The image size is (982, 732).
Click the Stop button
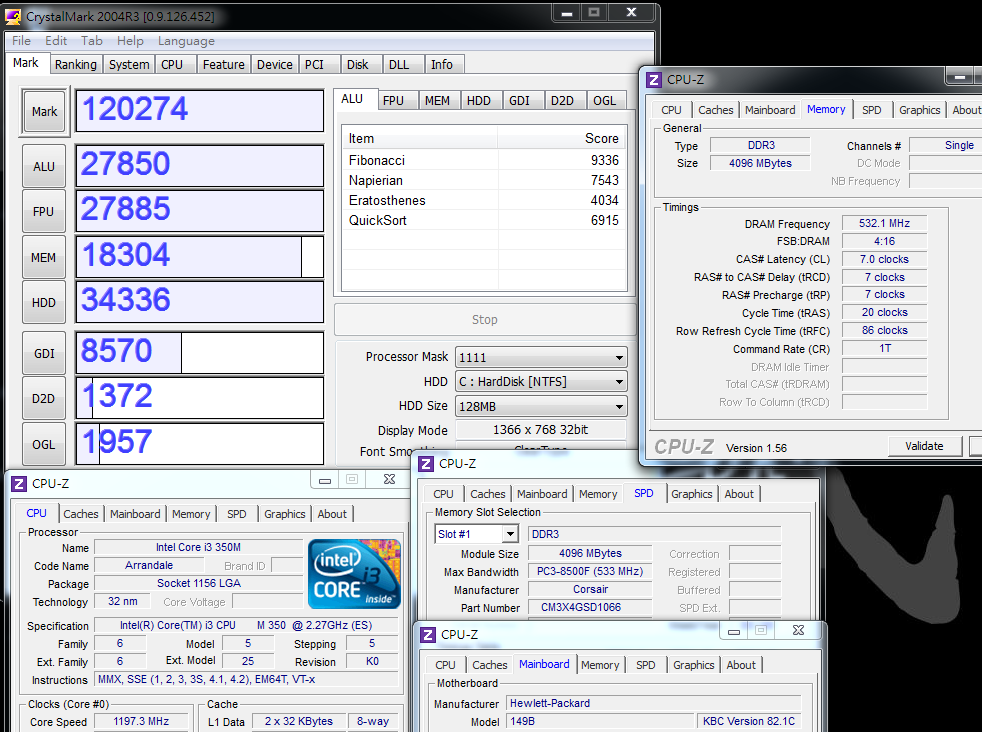(485, 319)
